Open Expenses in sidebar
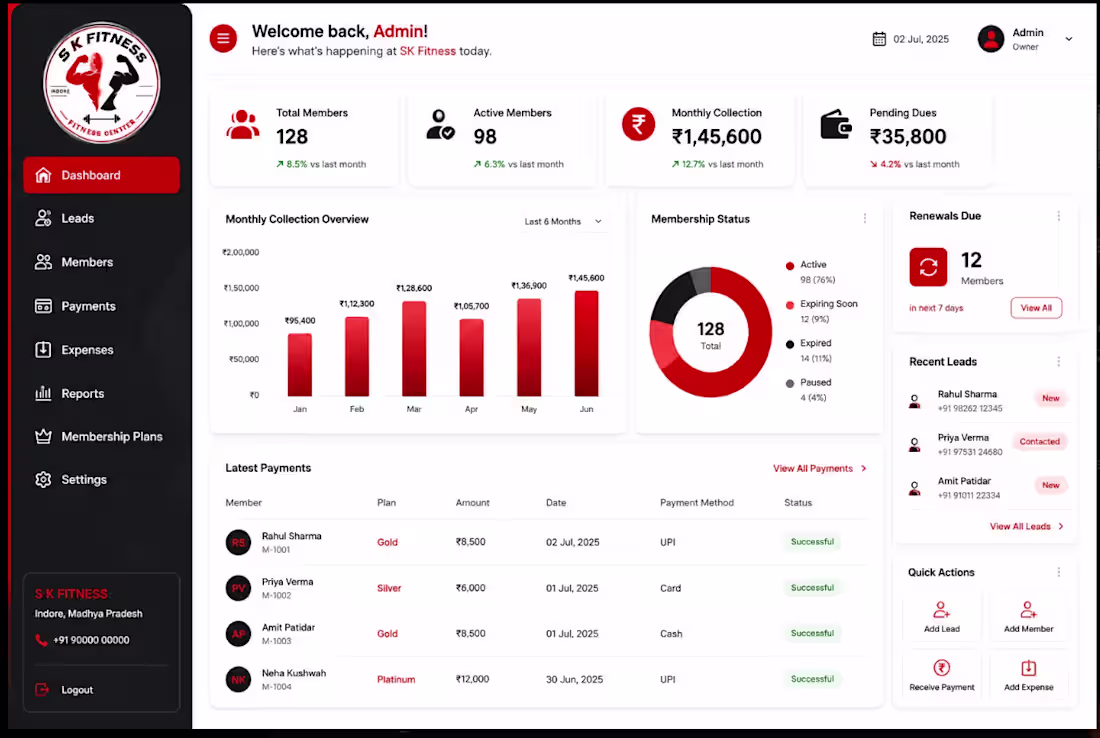This screenshot has width=1100, height=738. [102, 349]
